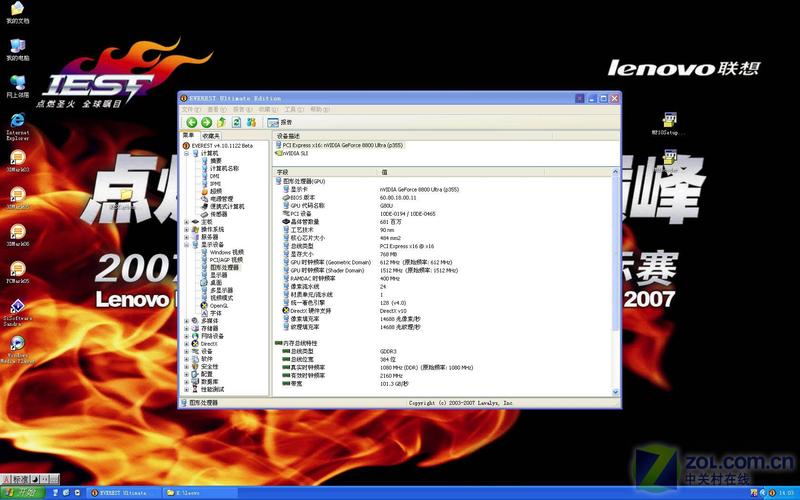Select PCI/AGP 视频 in the tree
Image resolution: width=800 pixels, height=500 pixels.
(226, 260)
